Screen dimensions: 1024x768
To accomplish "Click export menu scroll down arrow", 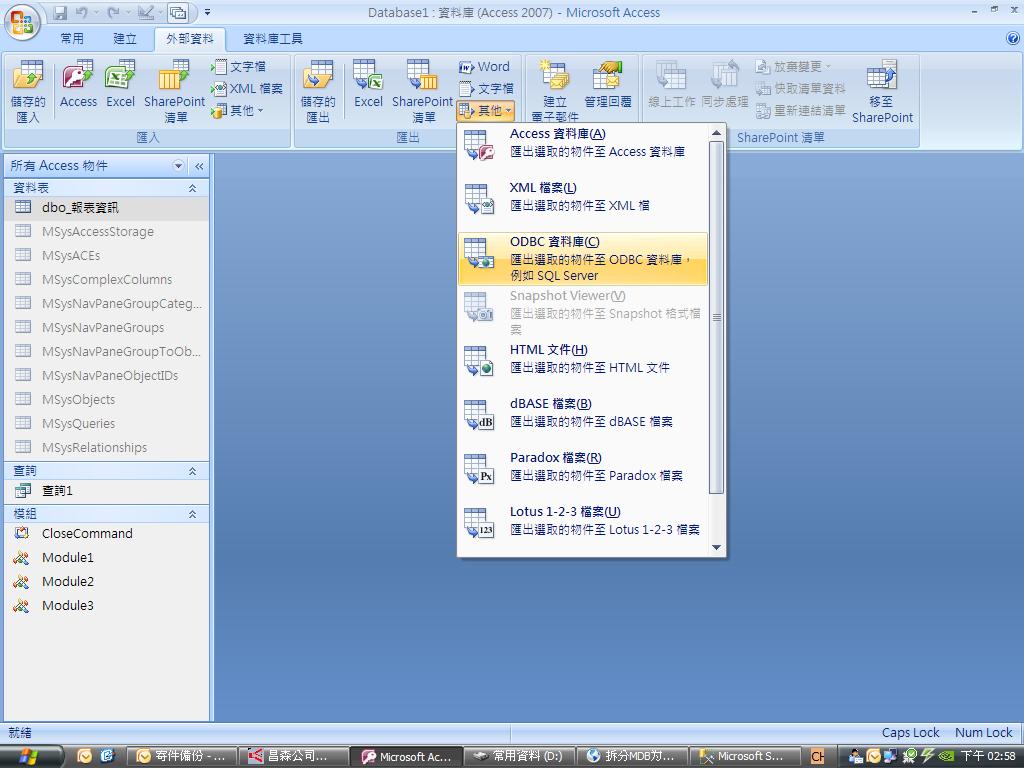I will pyautogui.click(x=716, y=547).
